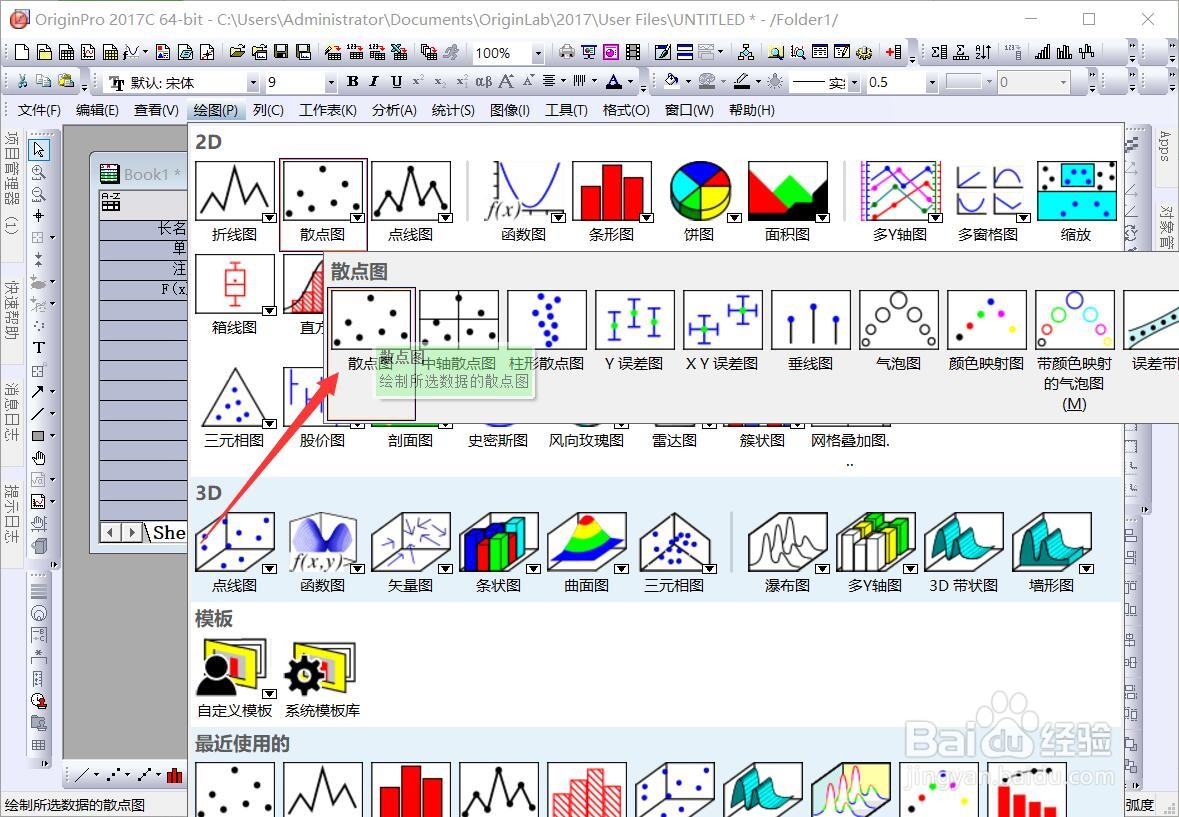Select the 颜色映射图 color mapped icon
The width and height of the screenshot is (1179, 817).
click(987, 319)
